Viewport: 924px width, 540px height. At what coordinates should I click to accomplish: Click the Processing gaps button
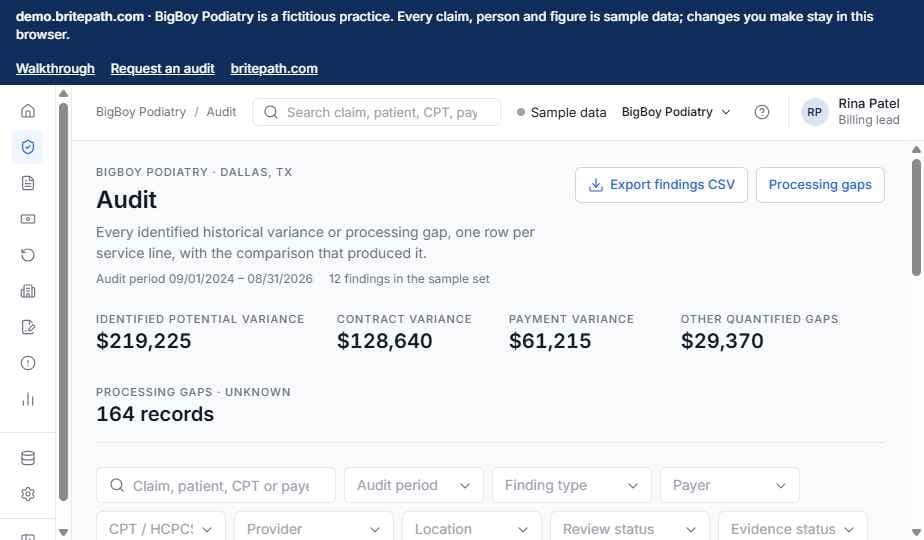click(x=820, y=185)
